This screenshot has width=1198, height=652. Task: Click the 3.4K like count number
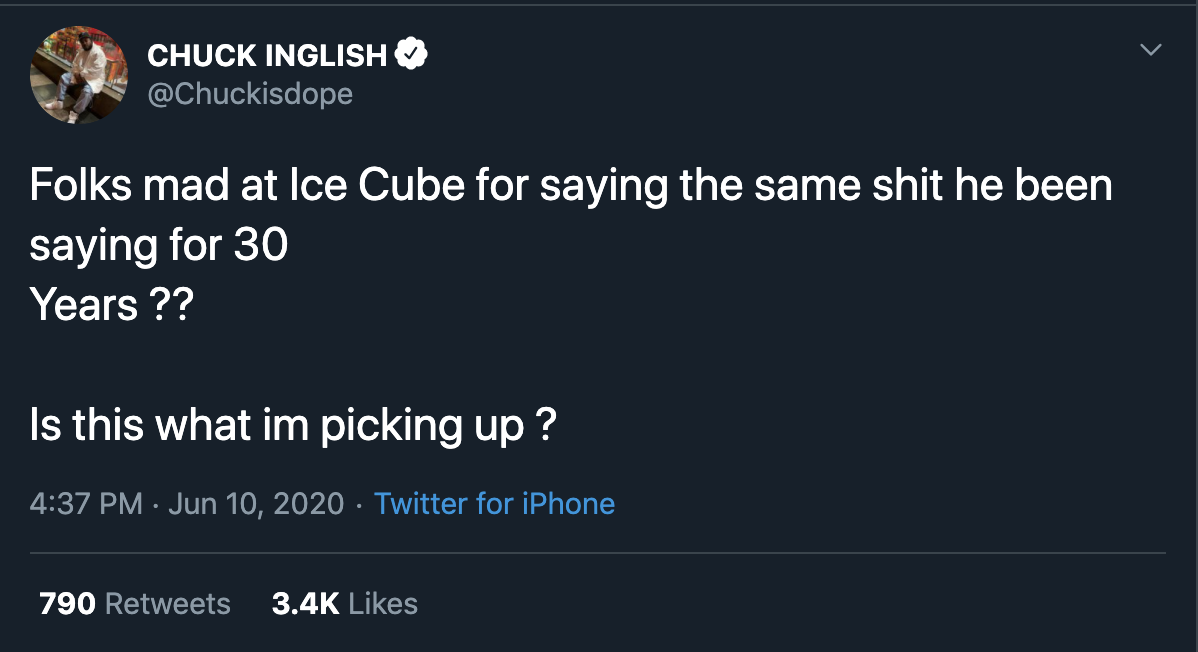pos(305,604)
